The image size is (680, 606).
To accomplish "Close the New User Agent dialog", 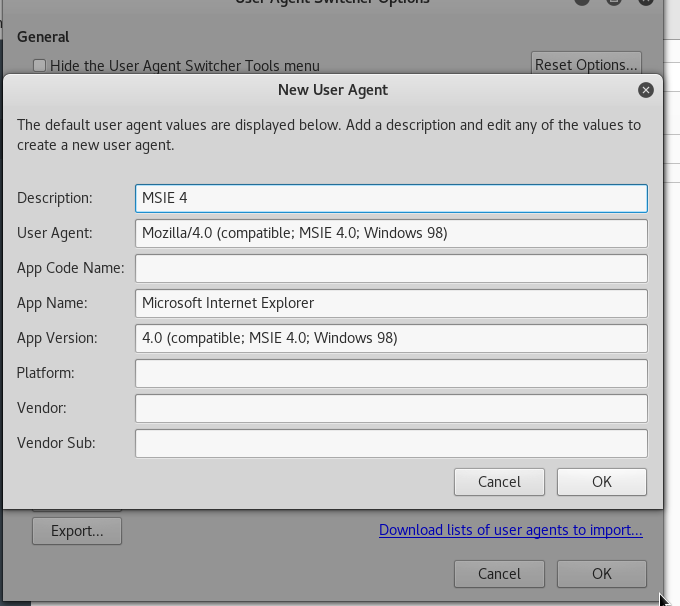I will (x=646, y=90).
